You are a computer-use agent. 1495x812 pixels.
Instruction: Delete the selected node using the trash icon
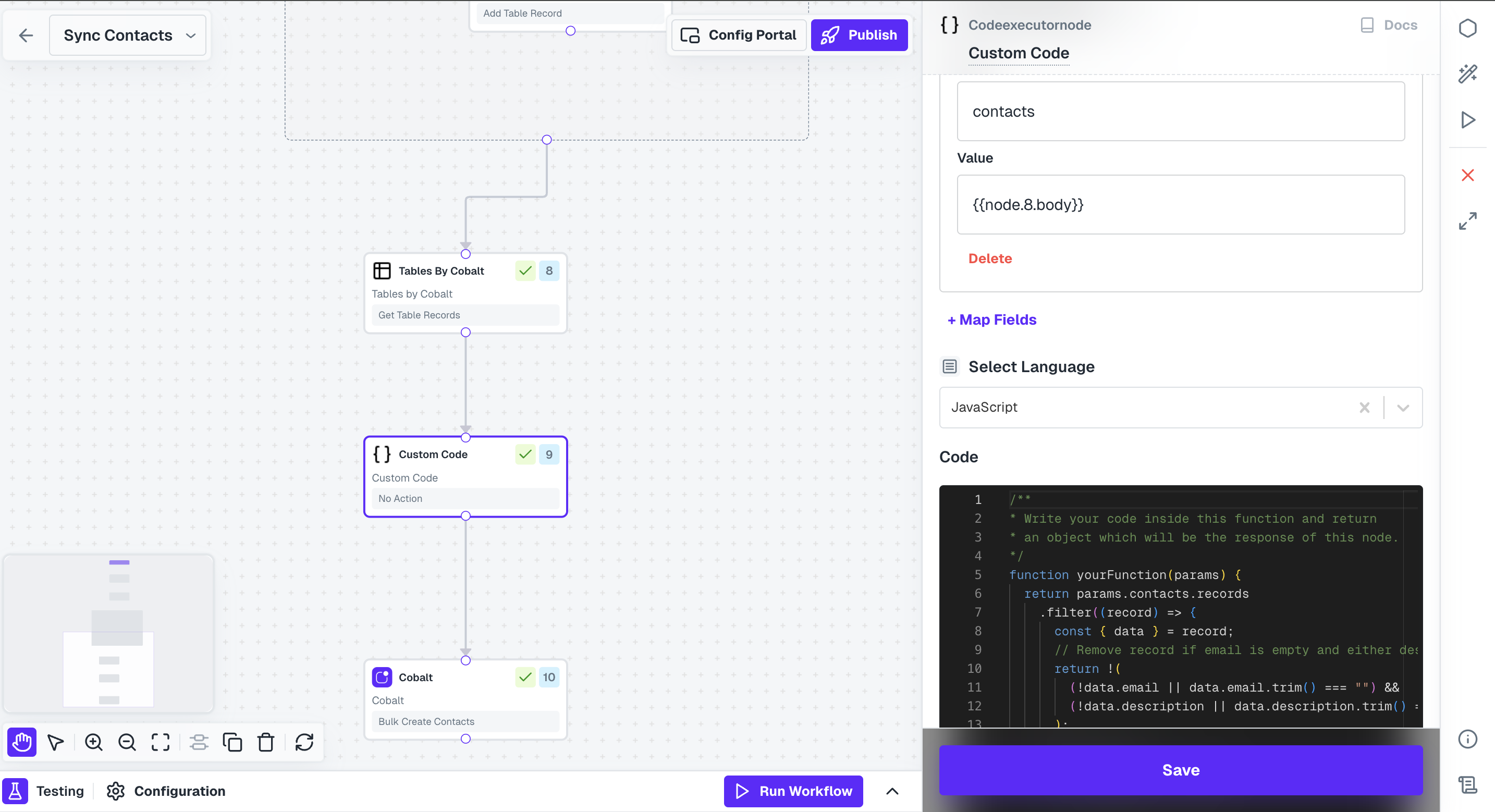pos(266,742)
